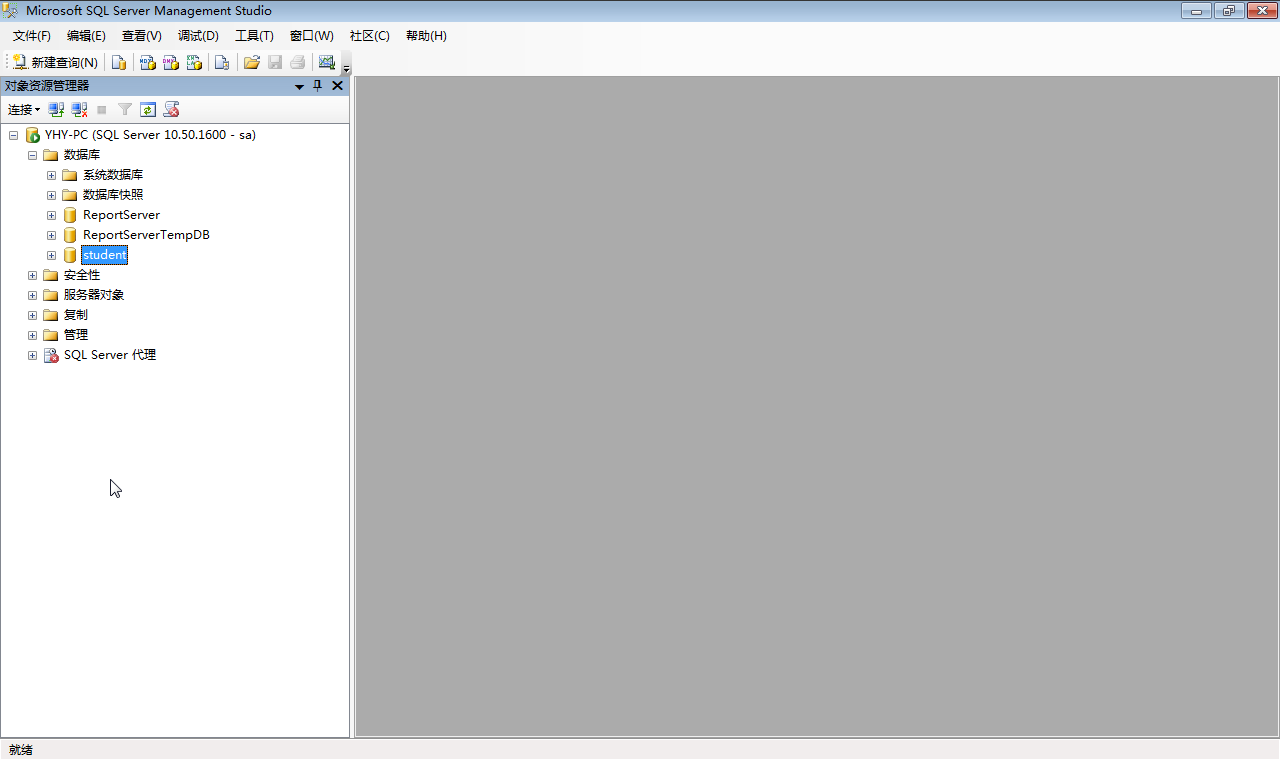Image resolution: width=1280 pixels, height=760 pixels.
Task: Expand the 数据库快照 folder
Action: tap(51, 195)
